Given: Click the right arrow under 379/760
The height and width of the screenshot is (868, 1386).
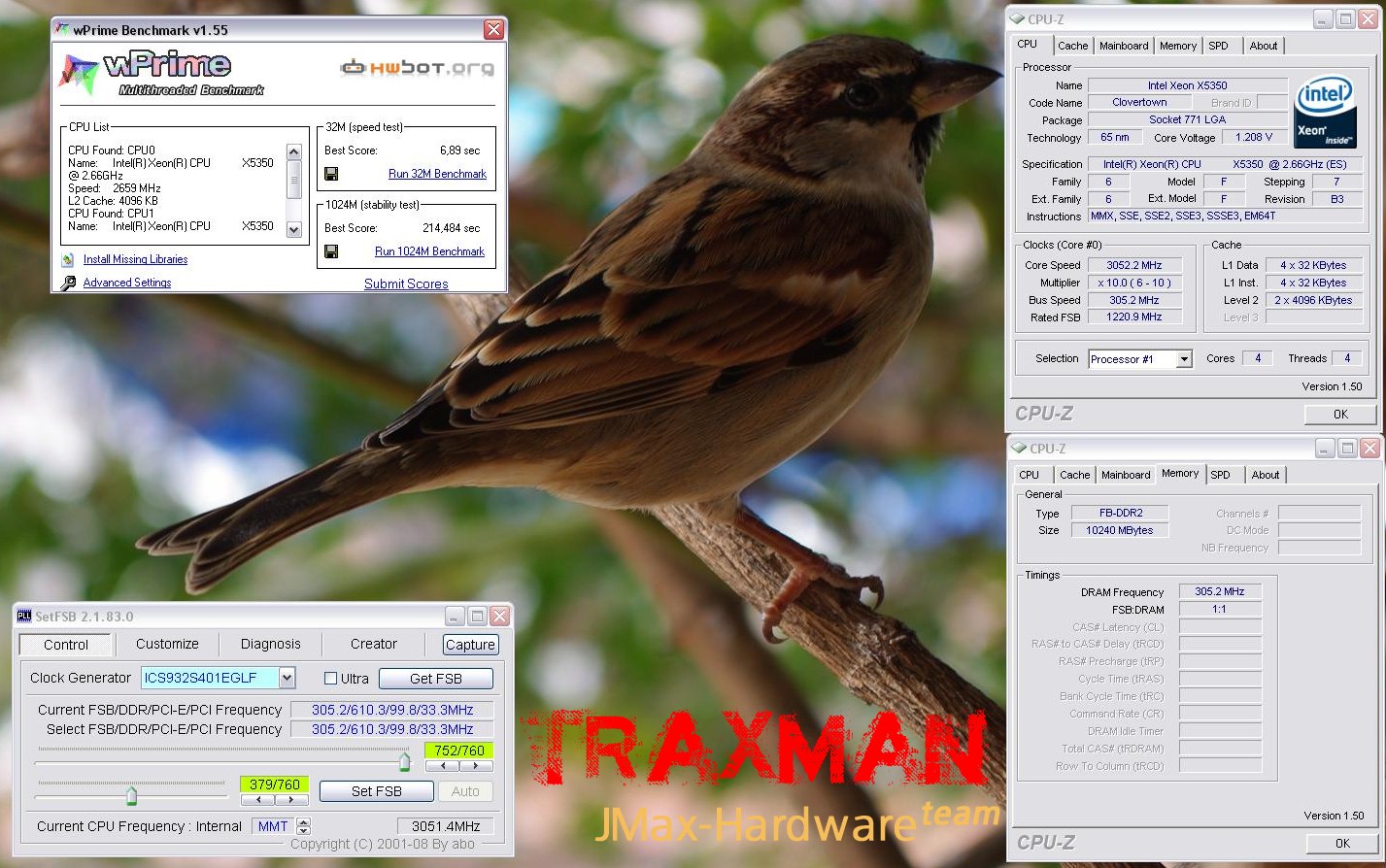Looking at the screenshot, I should [291, 801].
